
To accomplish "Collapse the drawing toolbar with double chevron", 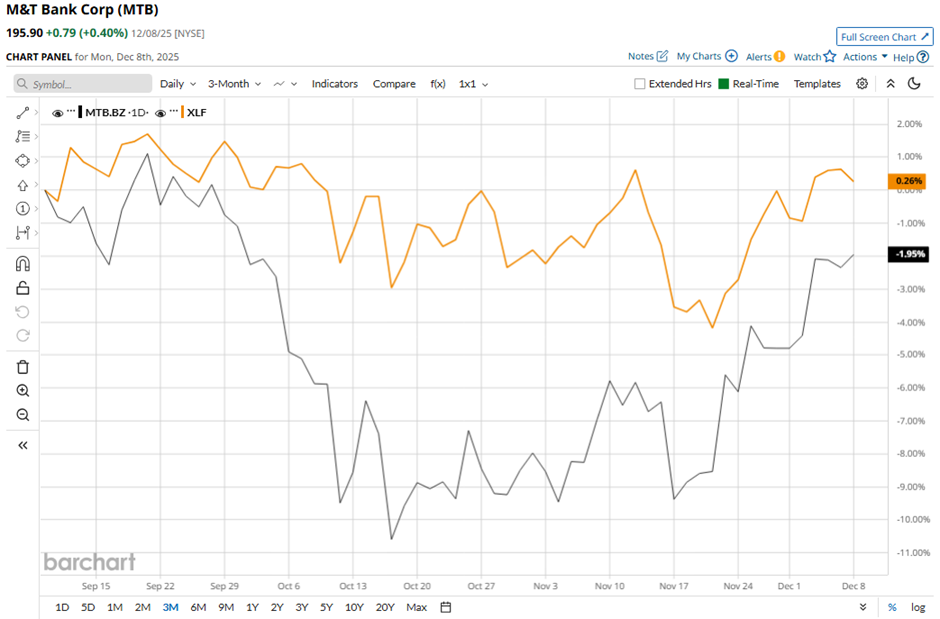I will [22, 445].
